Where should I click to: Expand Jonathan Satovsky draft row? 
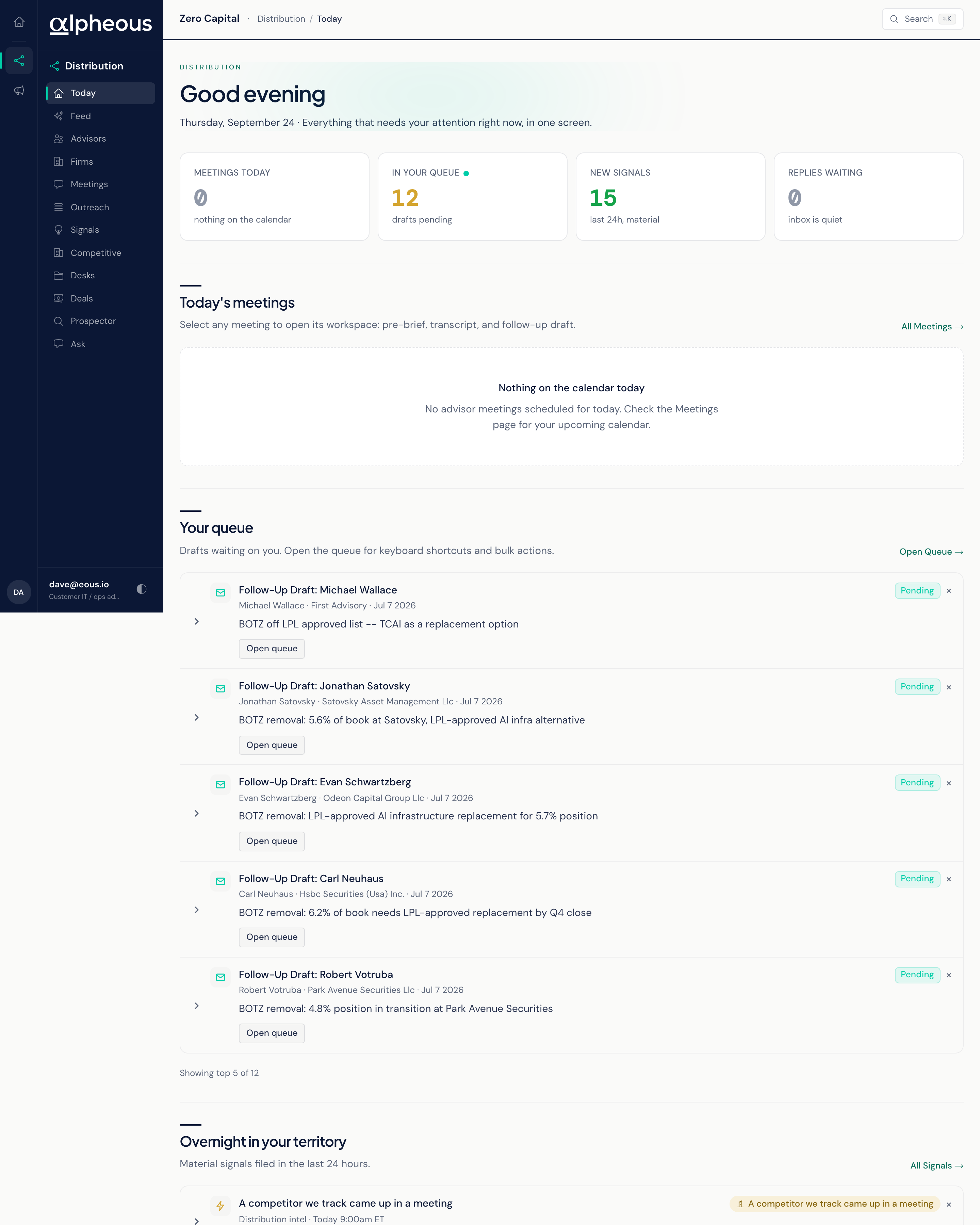[x=197, y=718]
